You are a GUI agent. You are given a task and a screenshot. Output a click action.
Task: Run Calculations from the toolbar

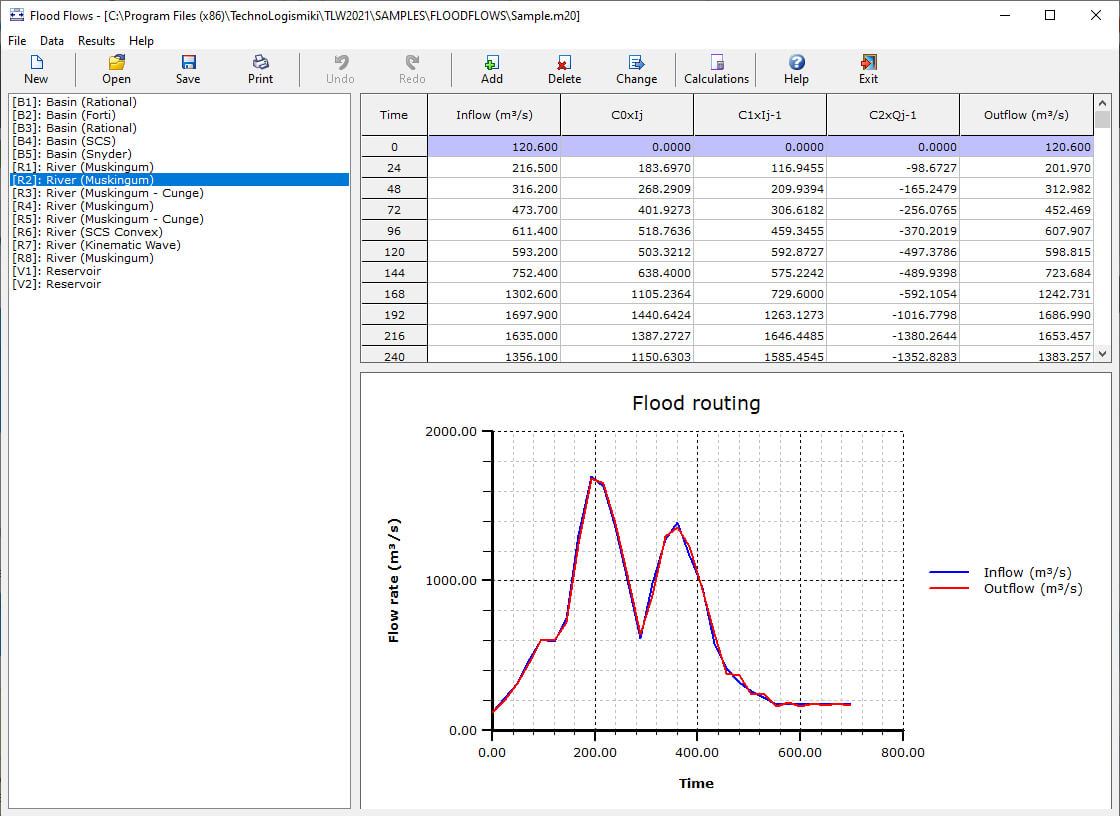point(716,69)
